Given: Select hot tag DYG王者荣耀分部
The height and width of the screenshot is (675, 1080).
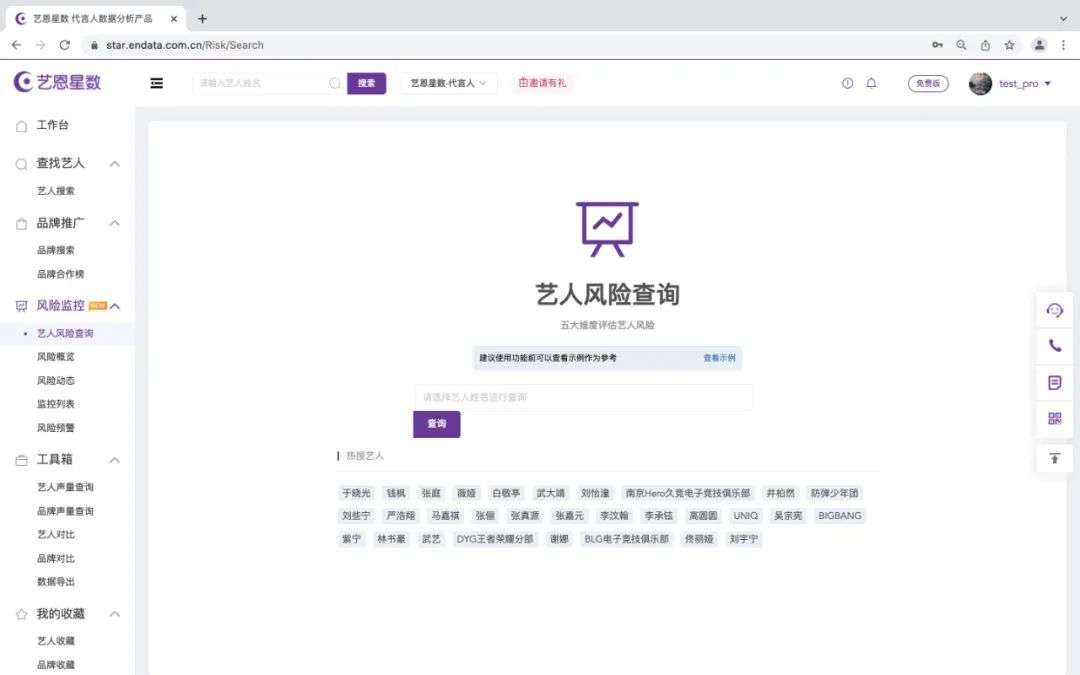Looking at the screenshot, I should 495,539.
